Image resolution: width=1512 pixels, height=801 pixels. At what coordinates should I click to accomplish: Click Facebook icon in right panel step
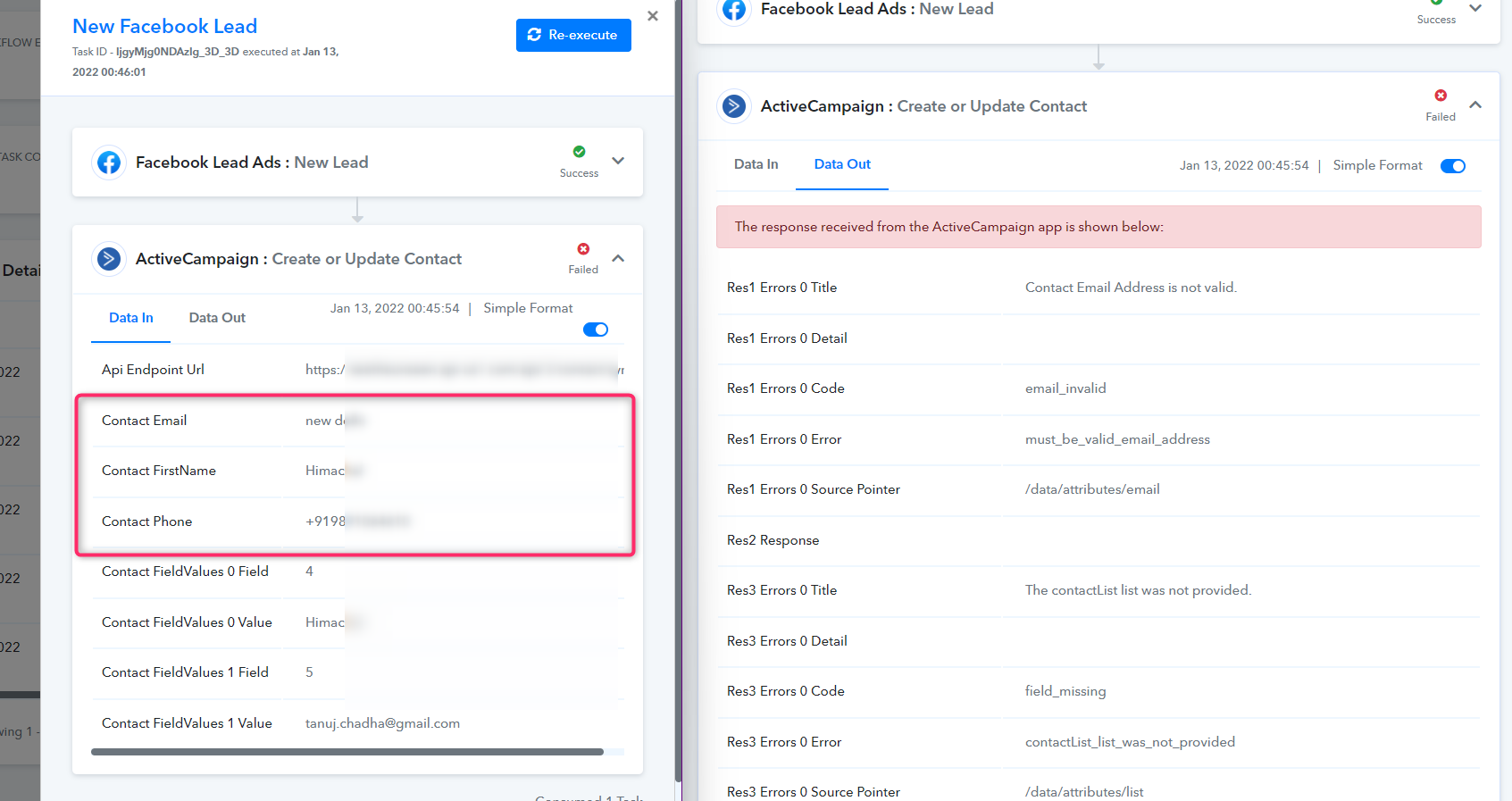[x=734, y=10]
